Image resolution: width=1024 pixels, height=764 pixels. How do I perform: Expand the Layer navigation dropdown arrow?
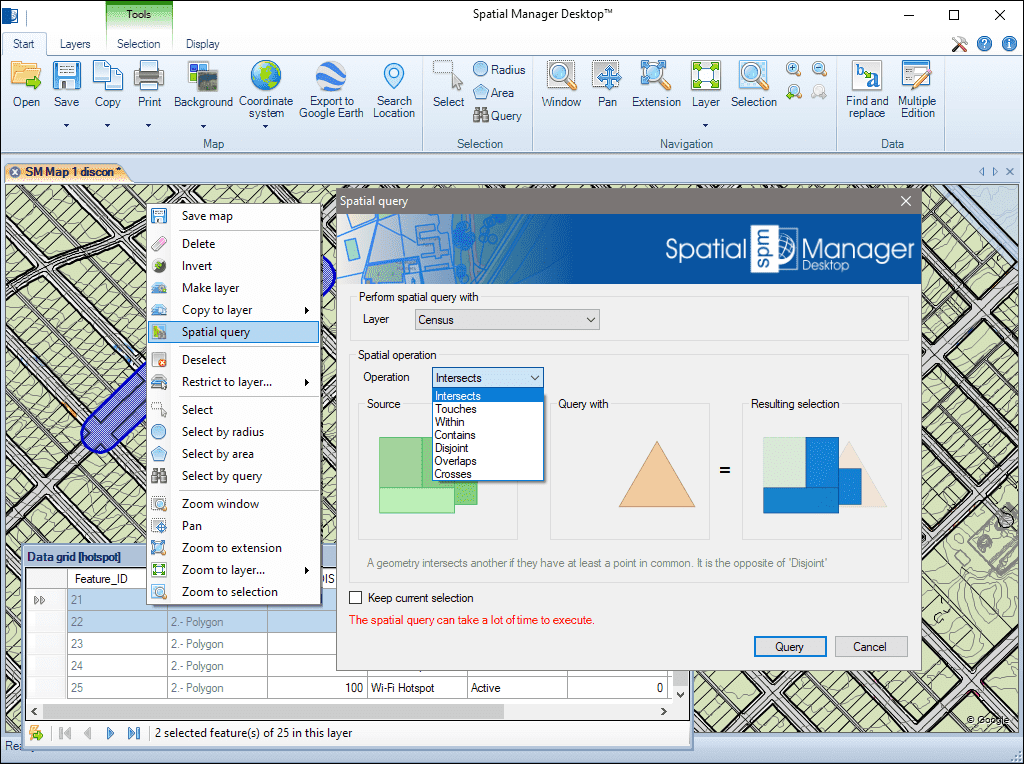tap(705, 125)
